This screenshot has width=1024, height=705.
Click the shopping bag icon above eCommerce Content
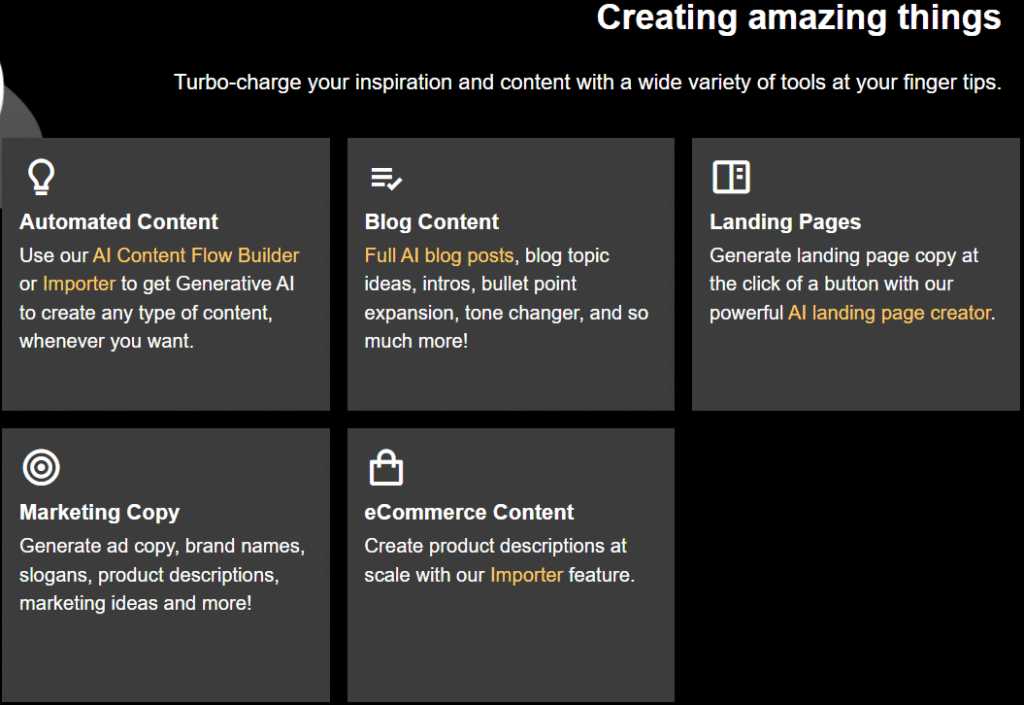pos(386,467)
